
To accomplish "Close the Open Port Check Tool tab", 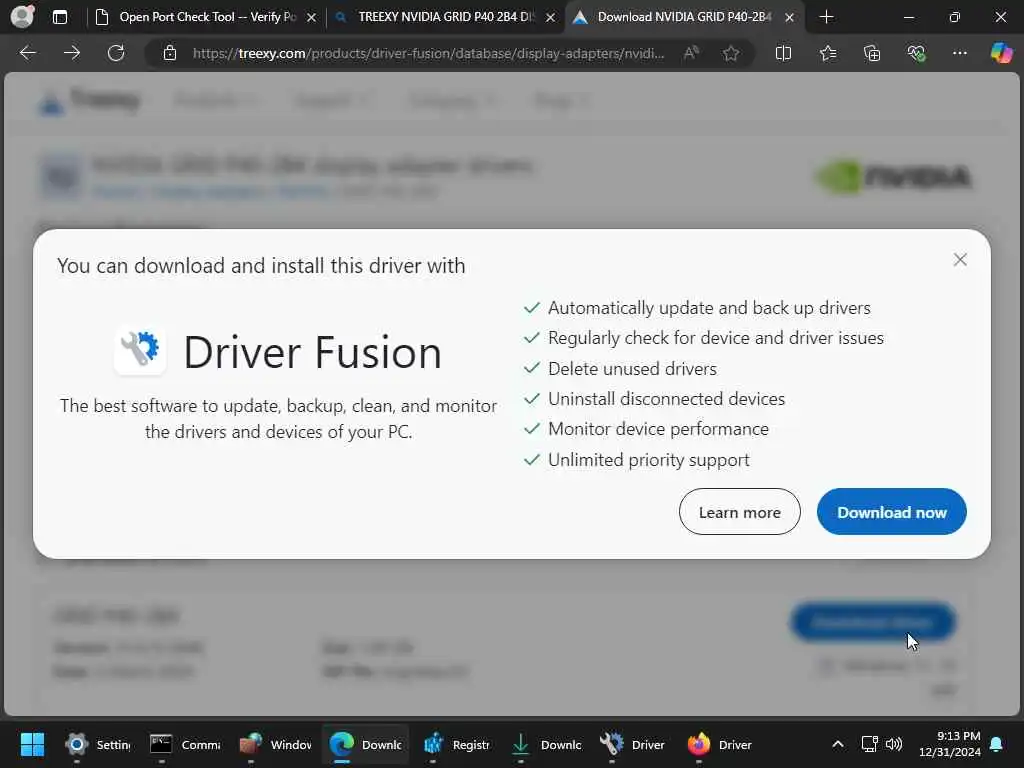I will [x=312, y=18].
